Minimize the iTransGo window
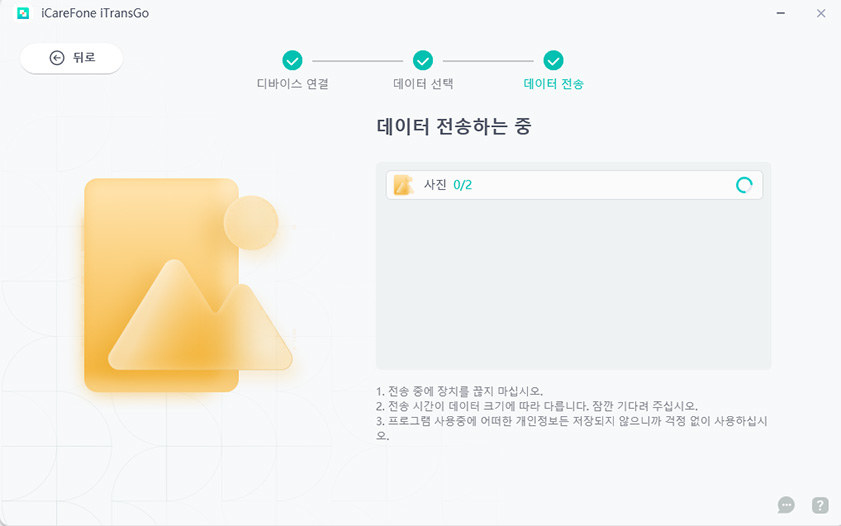Image resolution: width=841 pixels, height=526 pixels. [780, 13]
